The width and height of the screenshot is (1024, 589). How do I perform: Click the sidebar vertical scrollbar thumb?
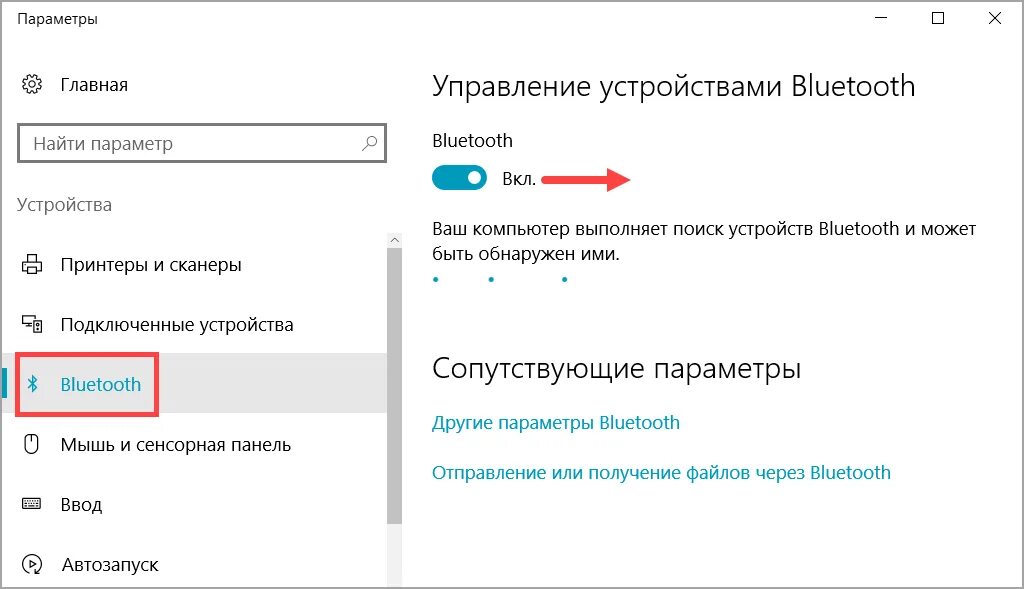coord(394,385)
